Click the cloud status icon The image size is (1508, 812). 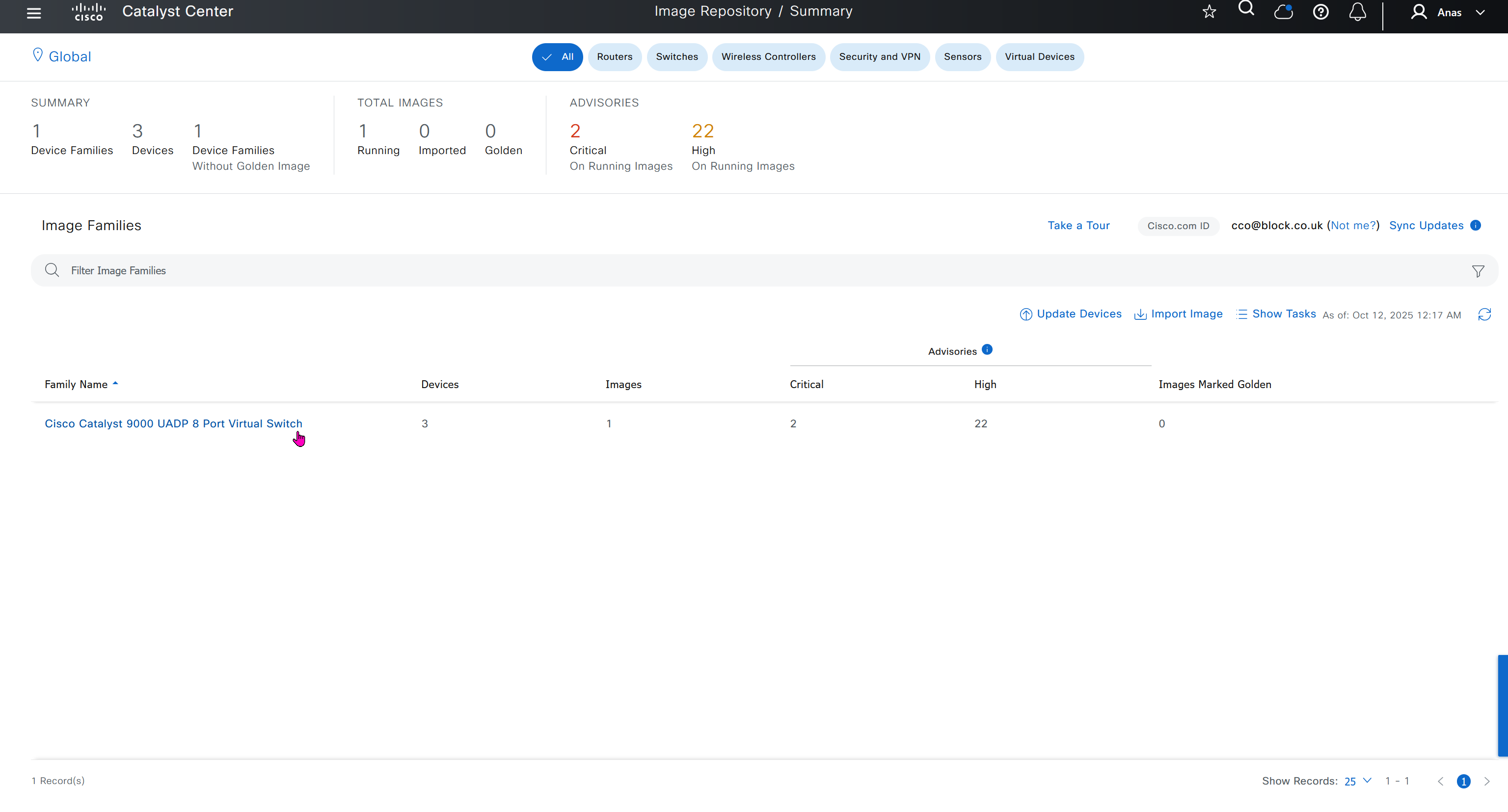click(1283, 12)
